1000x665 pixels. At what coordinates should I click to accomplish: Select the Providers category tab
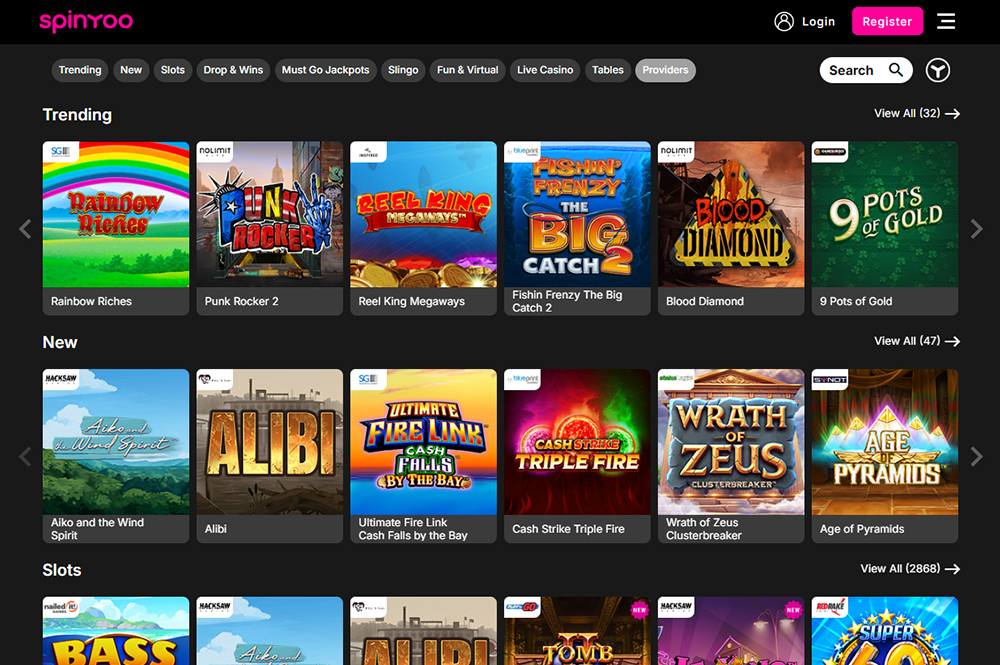[x=665, y=70]
